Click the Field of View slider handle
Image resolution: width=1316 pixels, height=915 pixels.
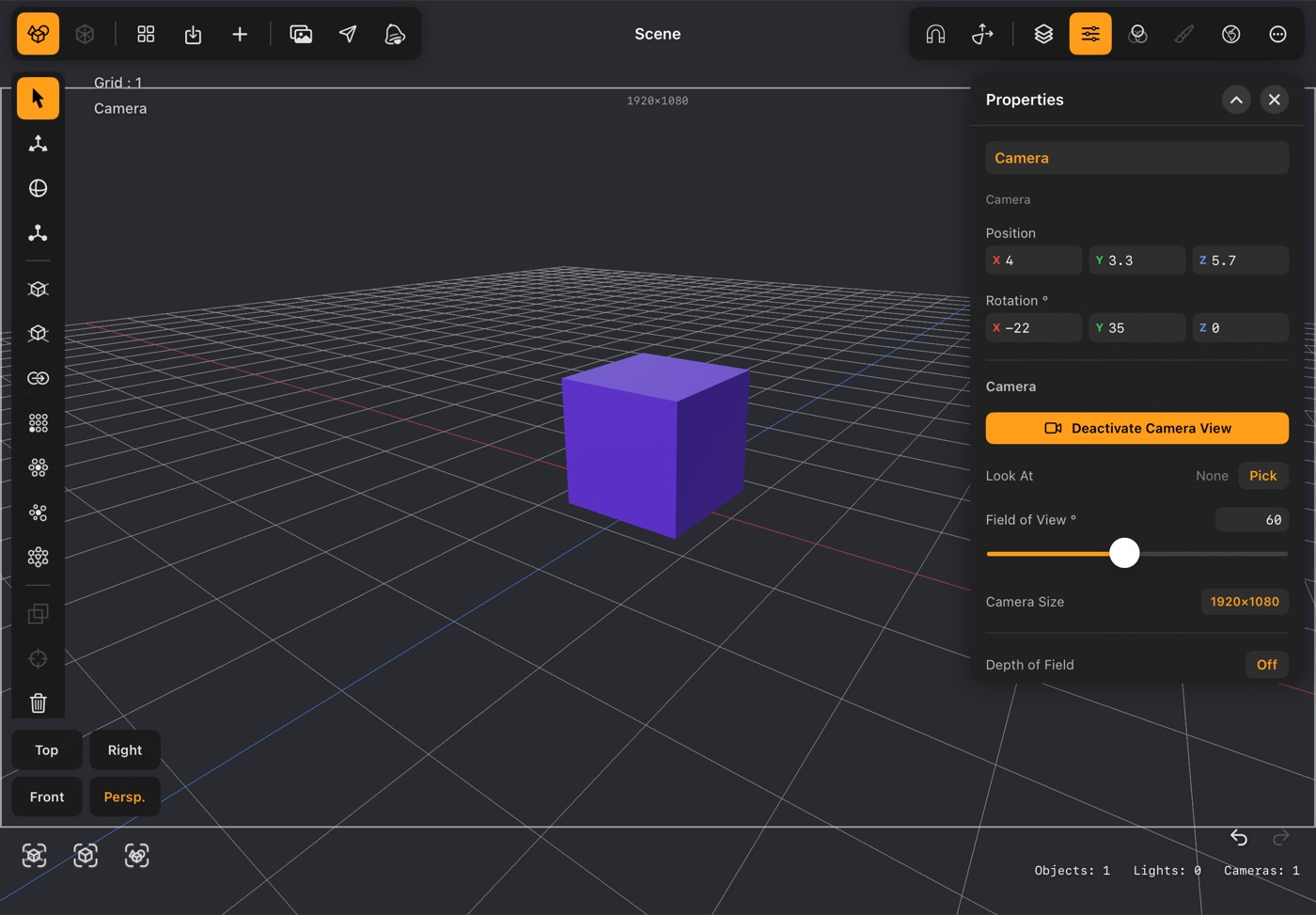1123,553
